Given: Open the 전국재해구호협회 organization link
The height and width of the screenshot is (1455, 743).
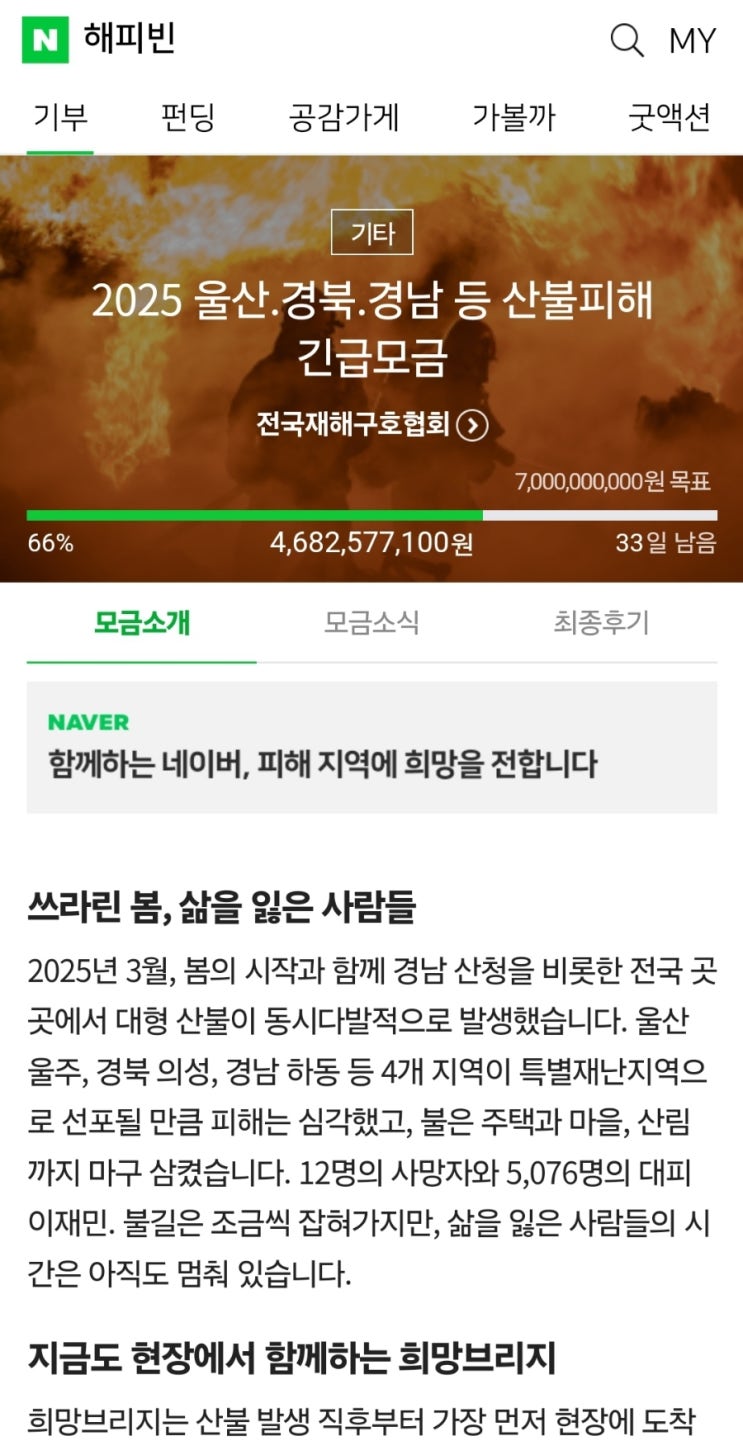Looking at the screenshot, I should click(x=353, y=425).
